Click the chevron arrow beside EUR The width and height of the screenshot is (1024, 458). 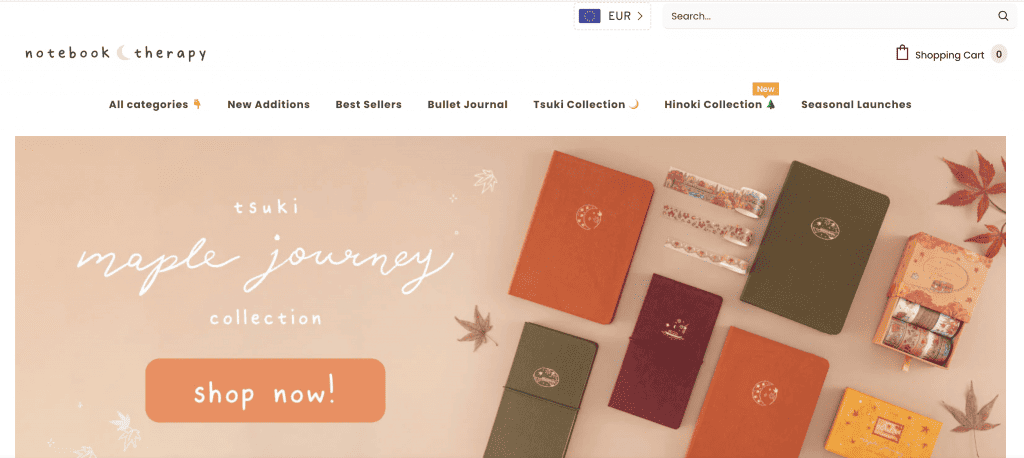pos(640,16)
